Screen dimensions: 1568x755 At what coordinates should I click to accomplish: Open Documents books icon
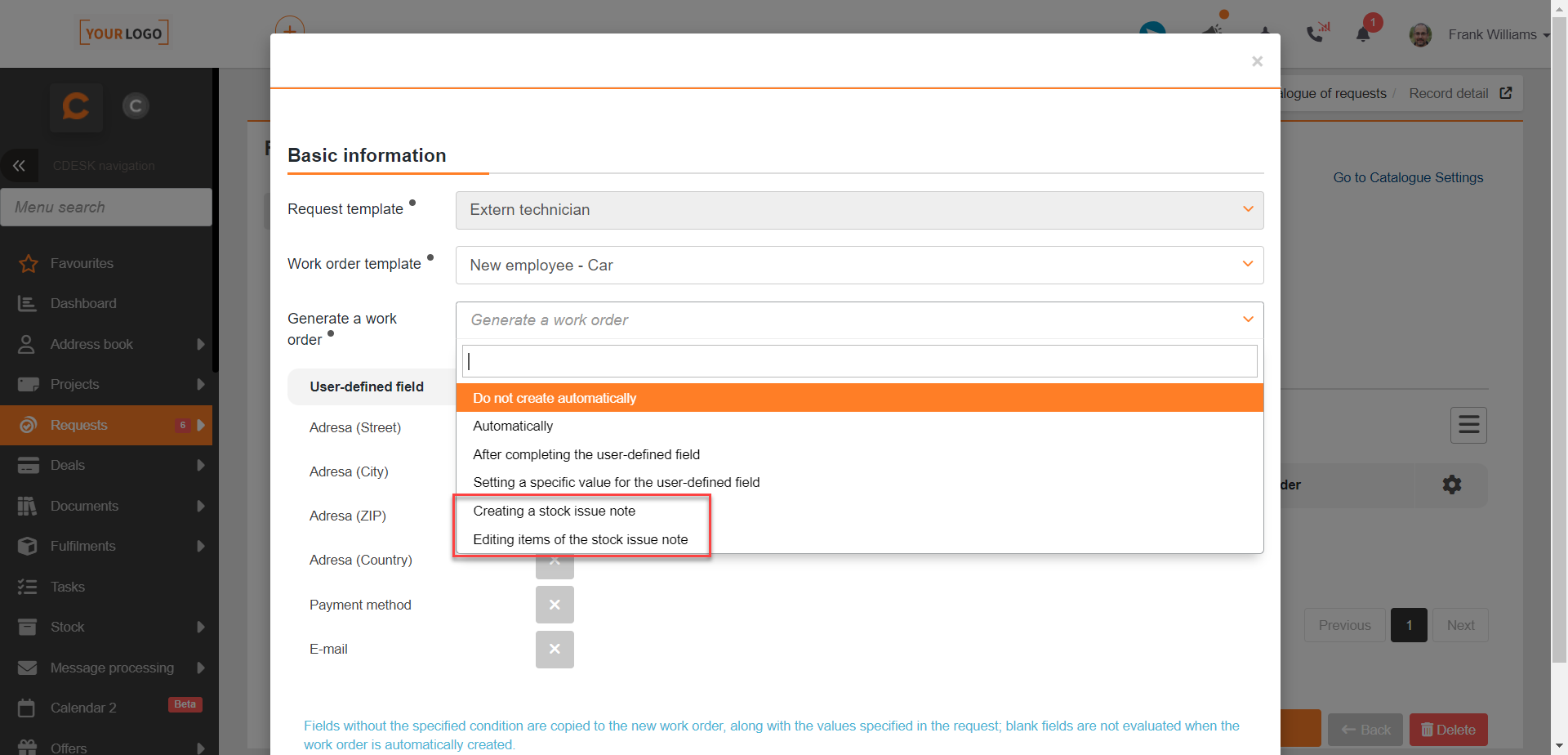[27, 506]
